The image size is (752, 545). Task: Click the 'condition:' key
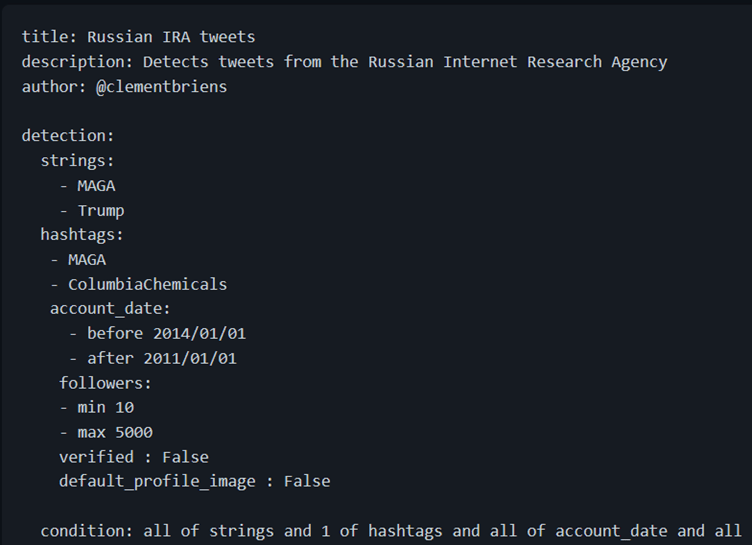coord(86,531)
